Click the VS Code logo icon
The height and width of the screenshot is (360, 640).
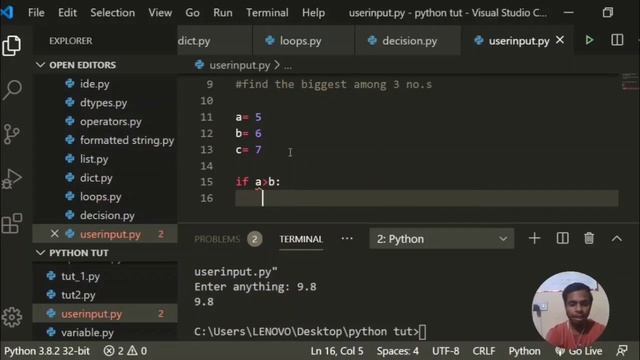click(8, 12)
